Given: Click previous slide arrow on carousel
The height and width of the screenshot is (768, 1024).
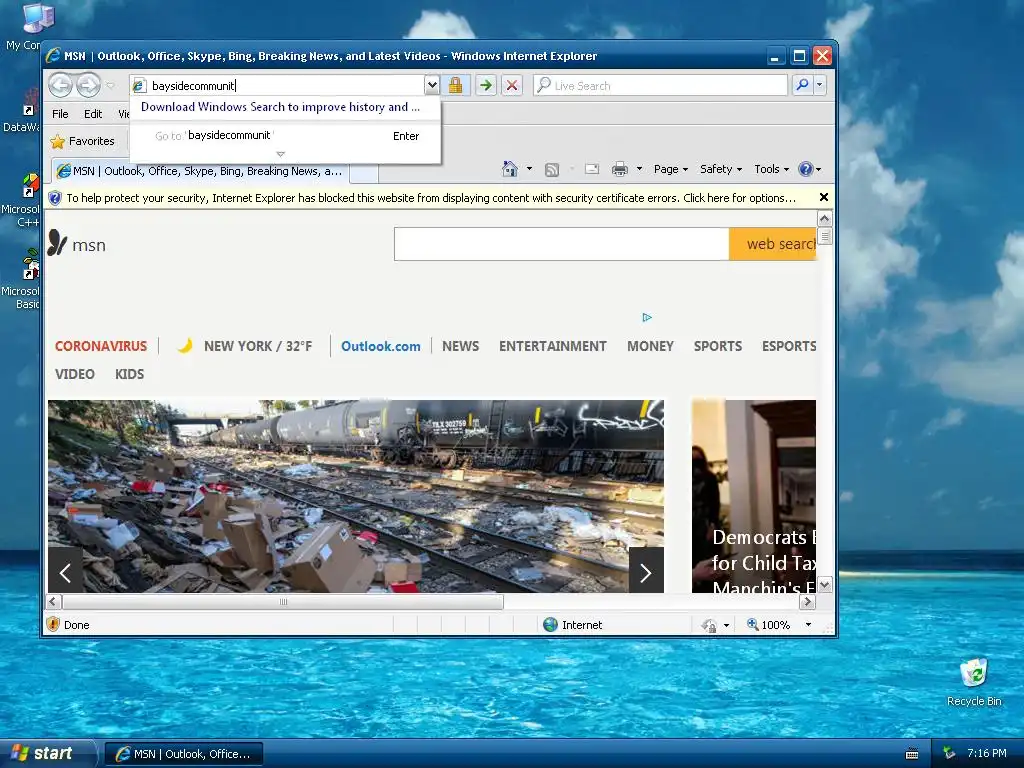Looking at the screenshot, I should pyautogui.click(x=65, y=573).
